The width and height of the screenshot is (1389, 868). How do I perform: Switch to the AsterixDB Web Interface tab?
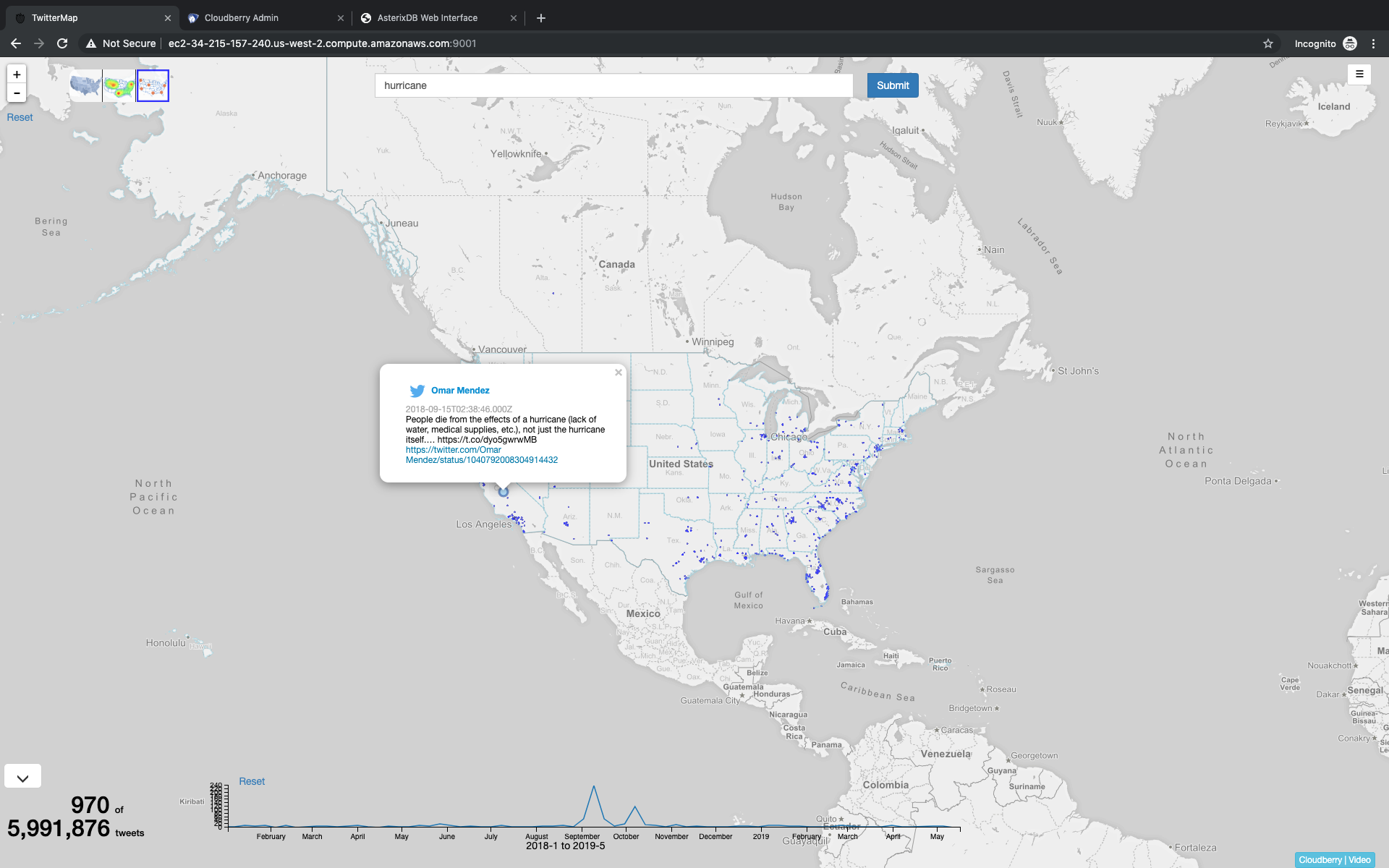tap(427, 17)
